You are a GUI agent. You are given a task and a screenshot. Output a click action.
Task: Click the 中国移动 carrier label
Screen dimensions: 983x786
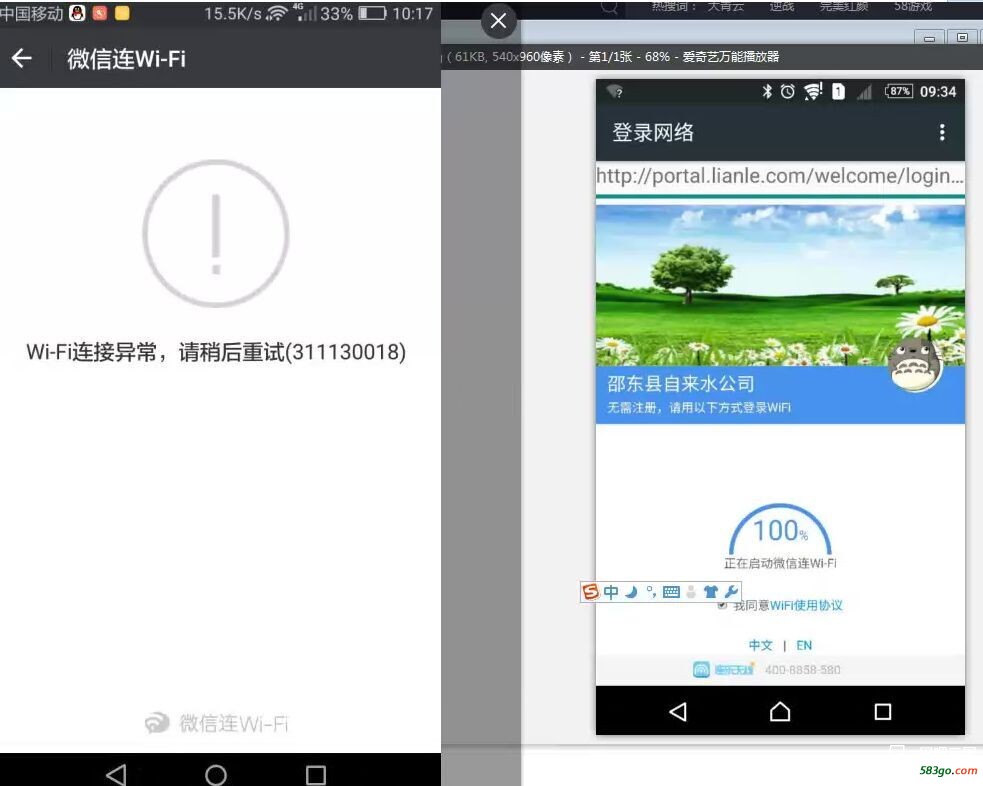coord(31,13)
